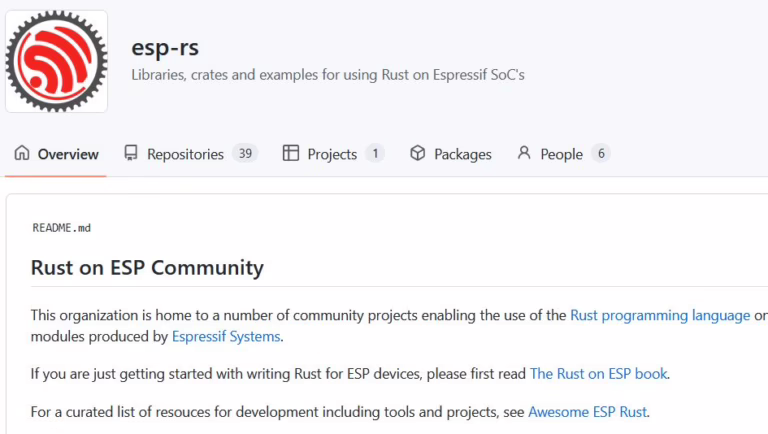Click the People count badge showing 6

[x=600, y=154]
